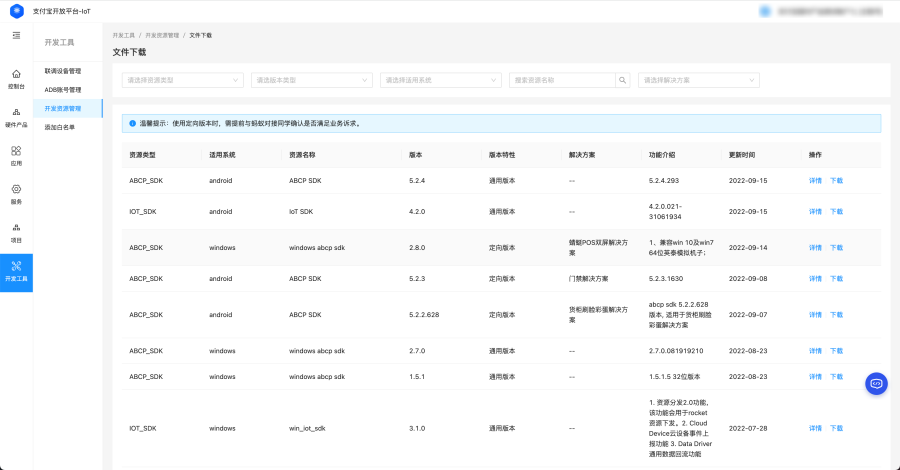Click the 5.2.4.293 feature description cell
Screen dimensions: 900x470
664,181
